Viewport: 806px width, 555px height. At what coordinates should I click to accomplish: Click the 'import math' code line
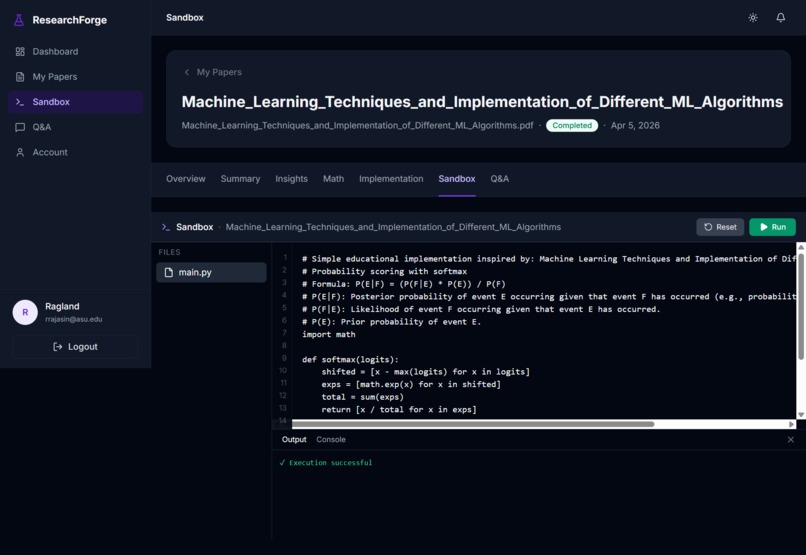[x=328, y=335]
